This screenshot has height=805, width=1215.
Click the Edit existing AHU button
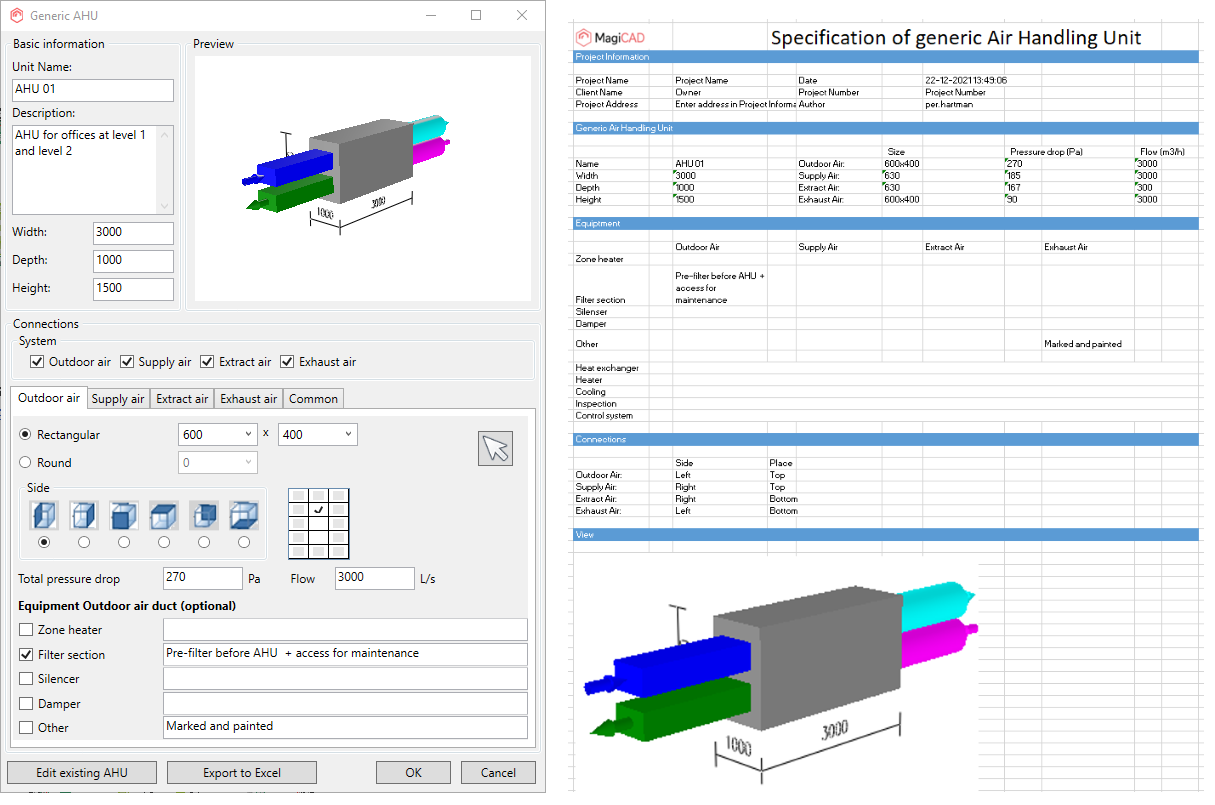click(82, 772)
